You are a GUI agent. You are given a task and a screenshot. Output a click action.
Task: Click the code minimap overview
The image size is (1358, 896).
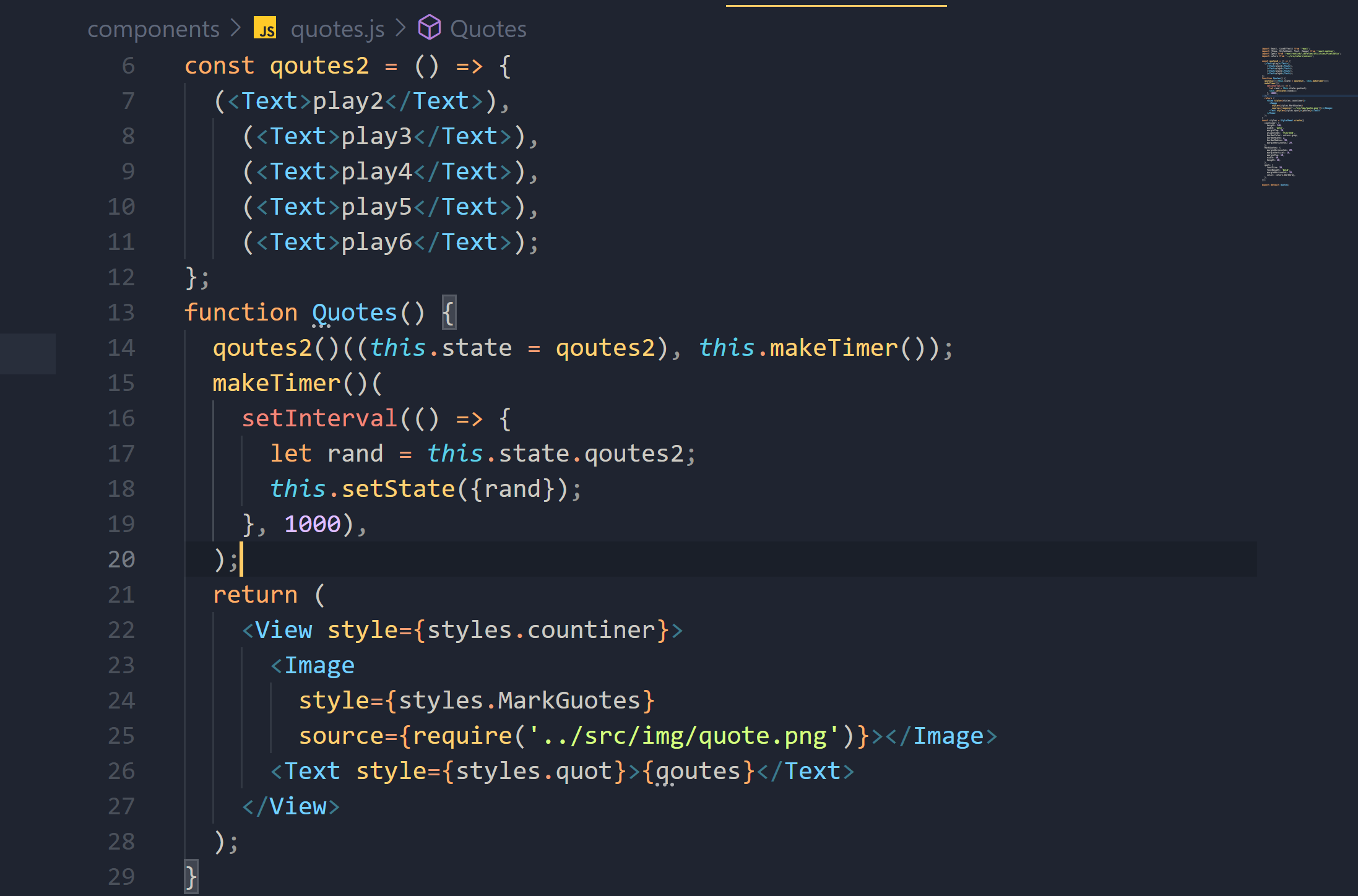(x=1302, y=116)
